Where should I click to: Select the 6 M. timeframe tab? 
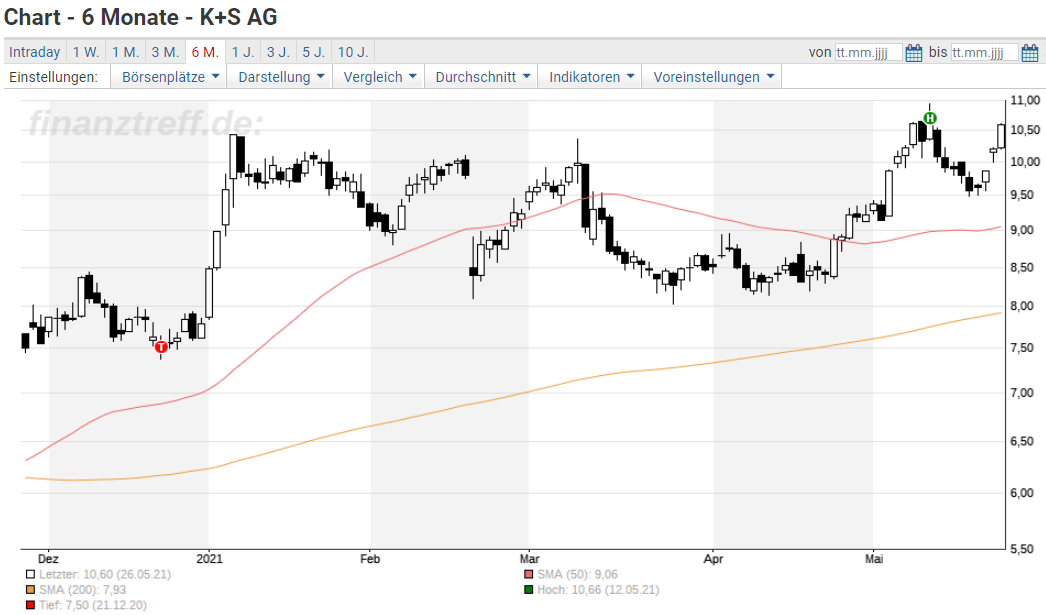pos(205,52)
